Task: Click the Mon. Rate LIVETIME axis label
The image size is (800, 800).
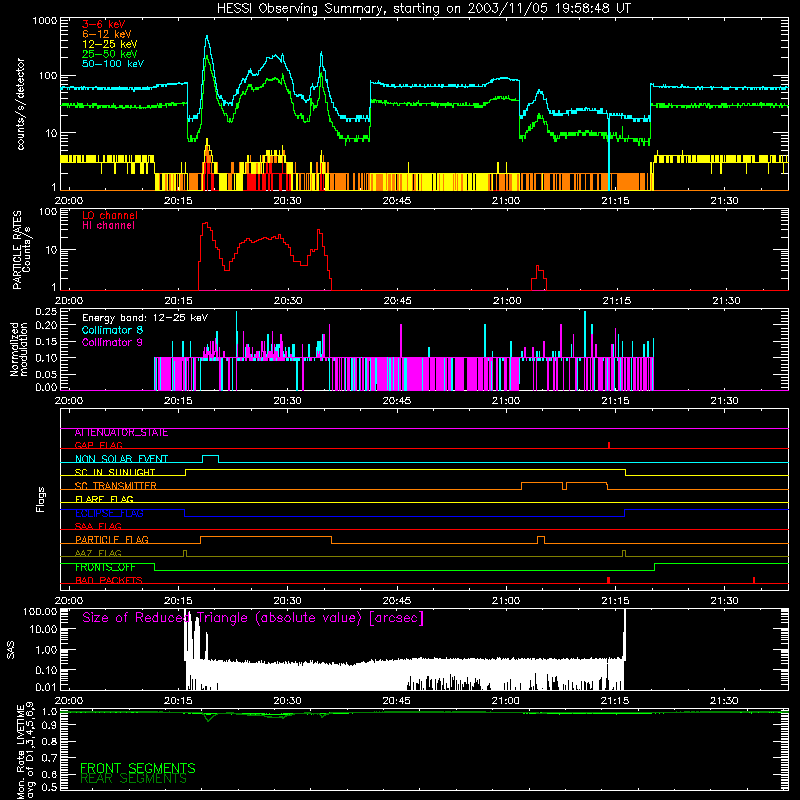Action: coord(25,751)
